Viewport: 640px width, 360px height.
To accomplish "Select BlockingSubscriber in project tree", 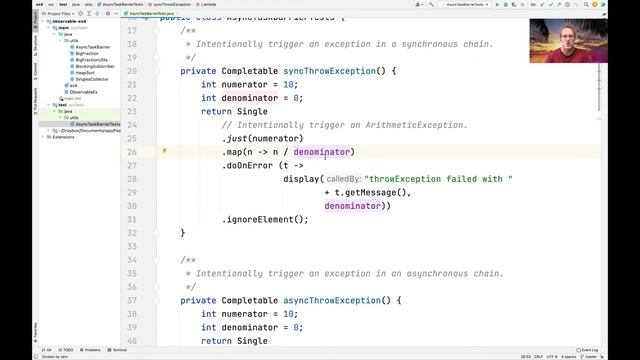I will pyautogui.click(x=95, y=66).
